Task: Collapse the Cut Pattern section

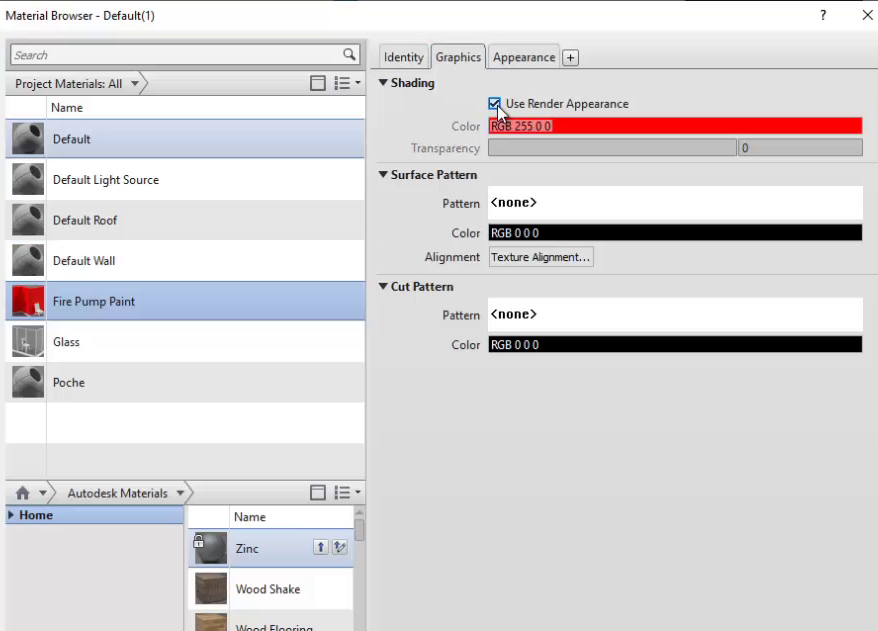Action: pyautogui.click(x=383, y=286)
